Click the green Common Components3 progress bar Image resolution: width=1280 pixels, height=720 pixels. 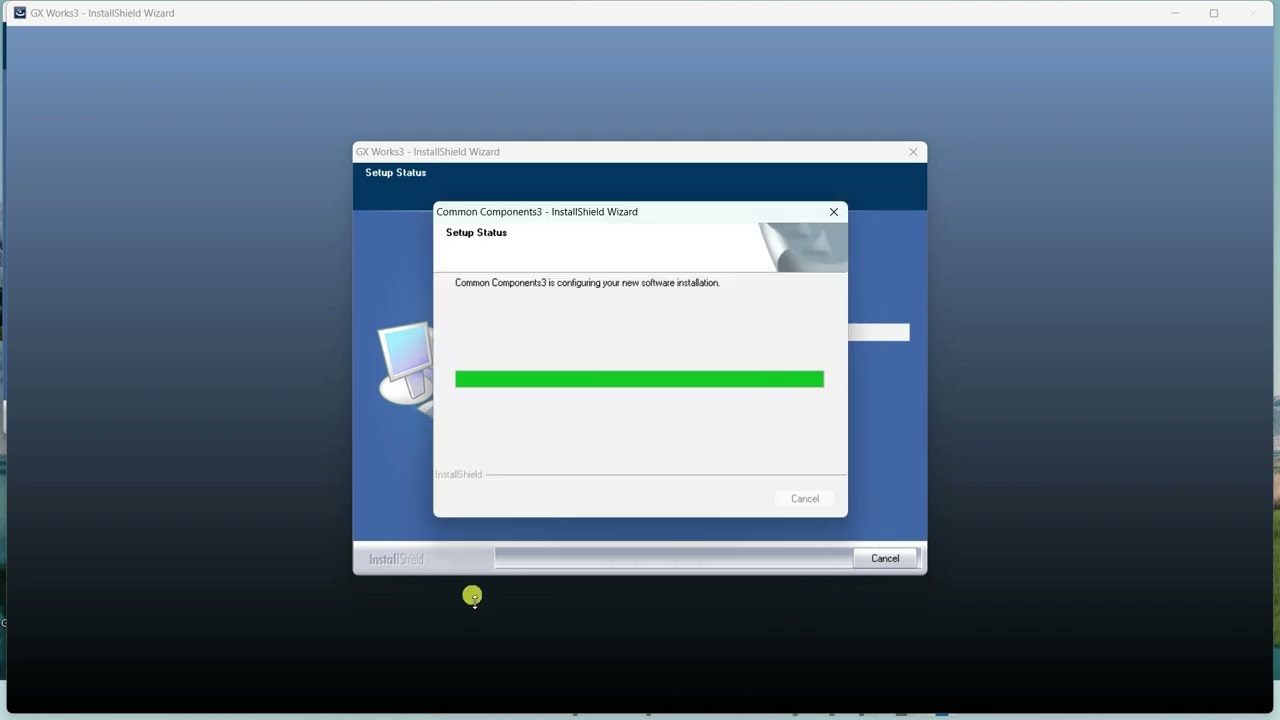tap(639, 379)
